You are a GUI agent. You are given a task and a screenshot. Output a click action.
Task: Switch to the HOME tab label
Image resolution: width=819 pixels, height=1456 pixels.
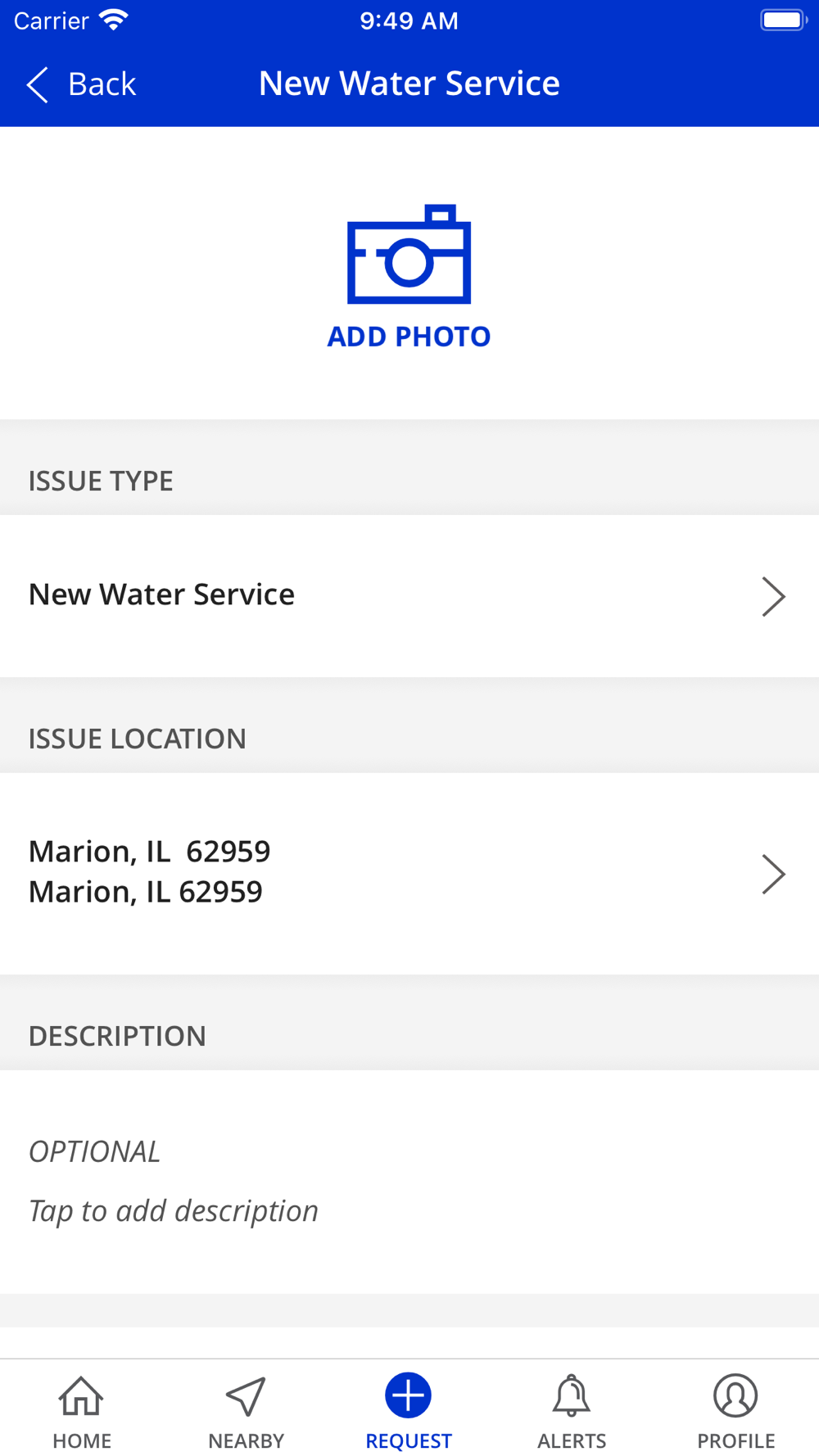[82, 1440]
